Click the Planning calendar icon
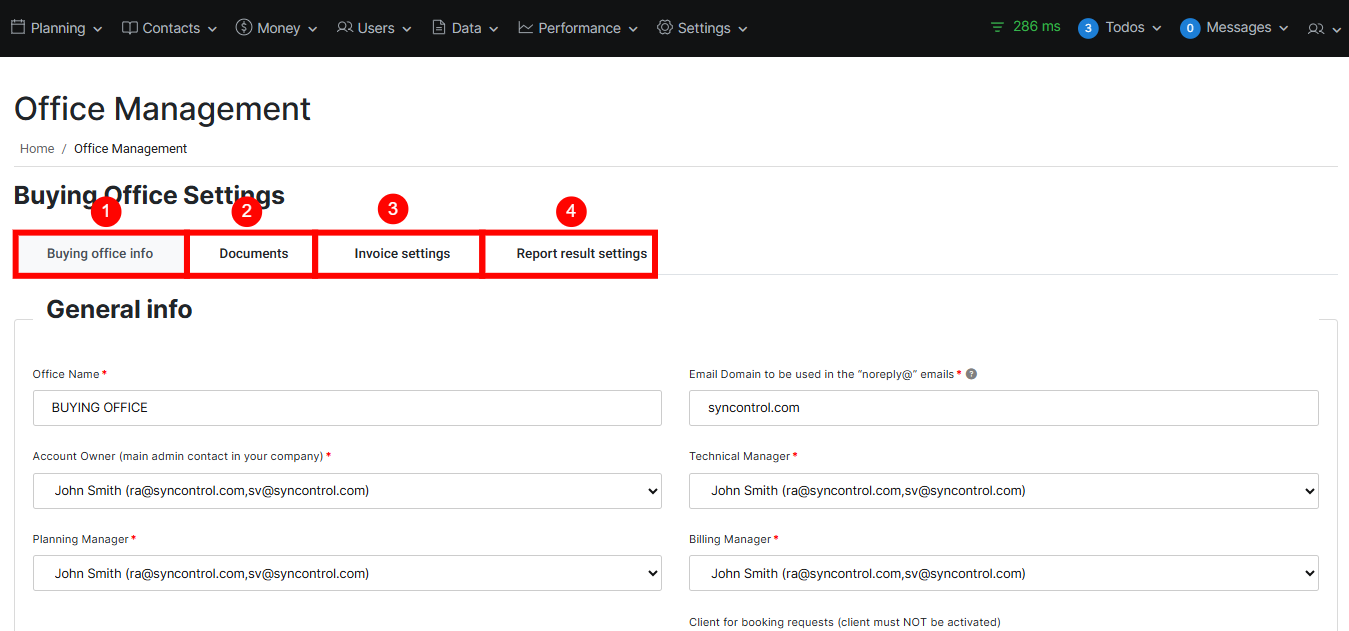Viewport: 1349px width, 631px height. 18,27
